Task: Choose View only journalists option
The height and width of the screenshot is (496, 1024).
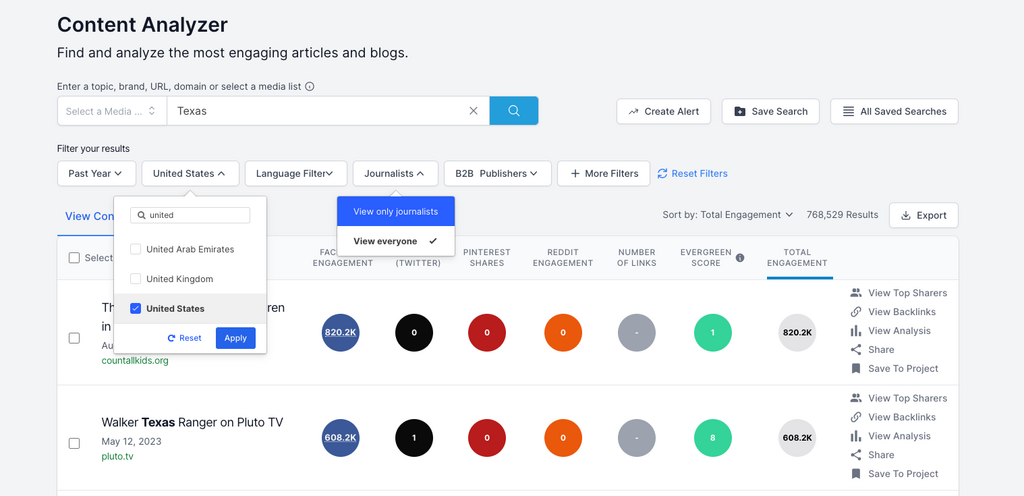Action: pyautogui.click(x=396, y=212)
